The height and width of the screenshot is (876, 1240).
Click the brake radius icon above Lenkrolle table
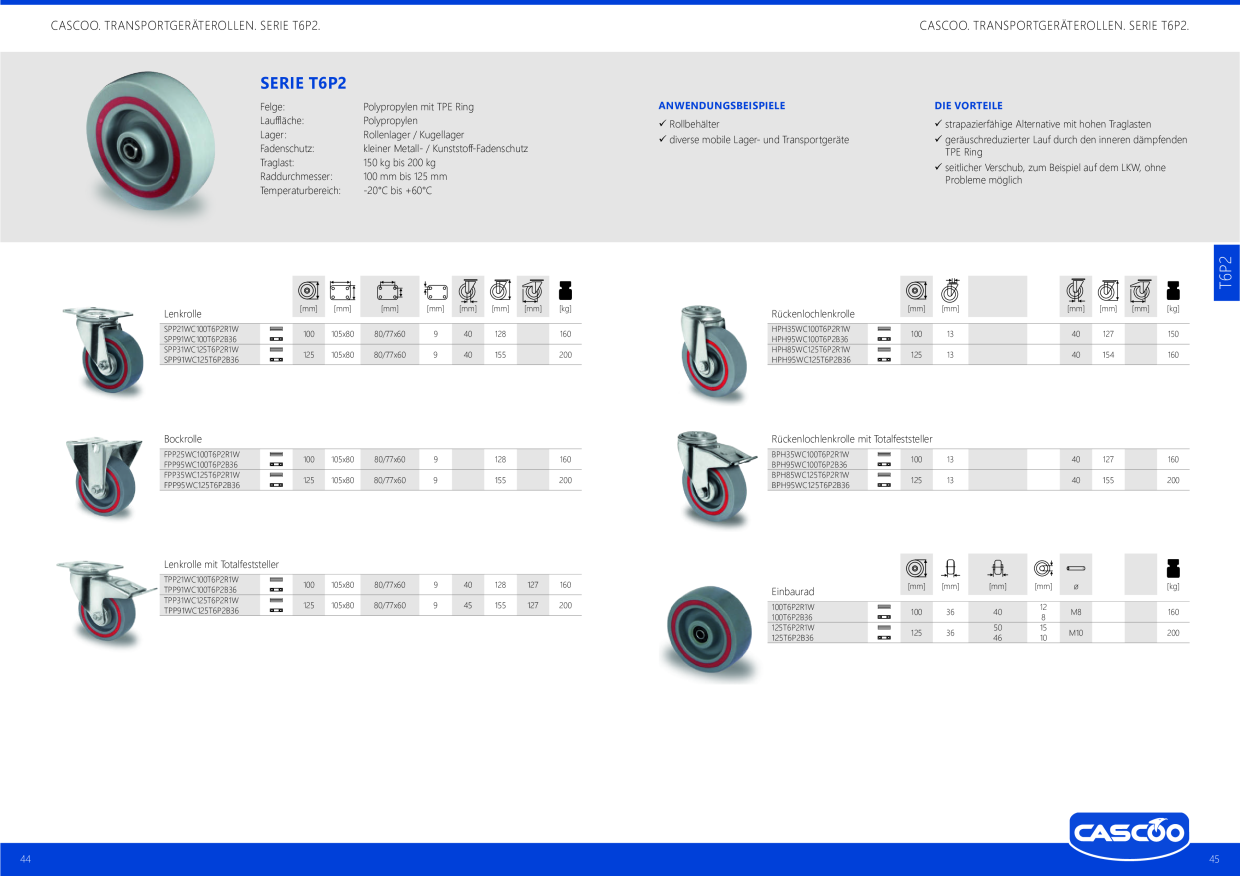coord(533,290)
